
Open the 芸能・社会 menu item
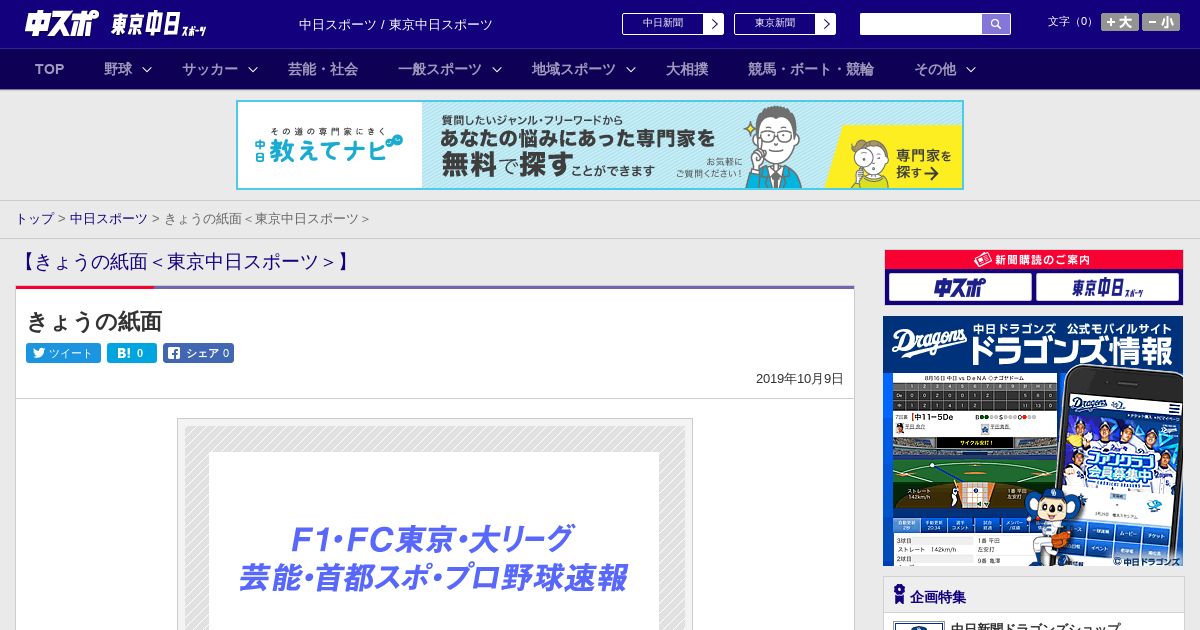click(x=323, y=69)
